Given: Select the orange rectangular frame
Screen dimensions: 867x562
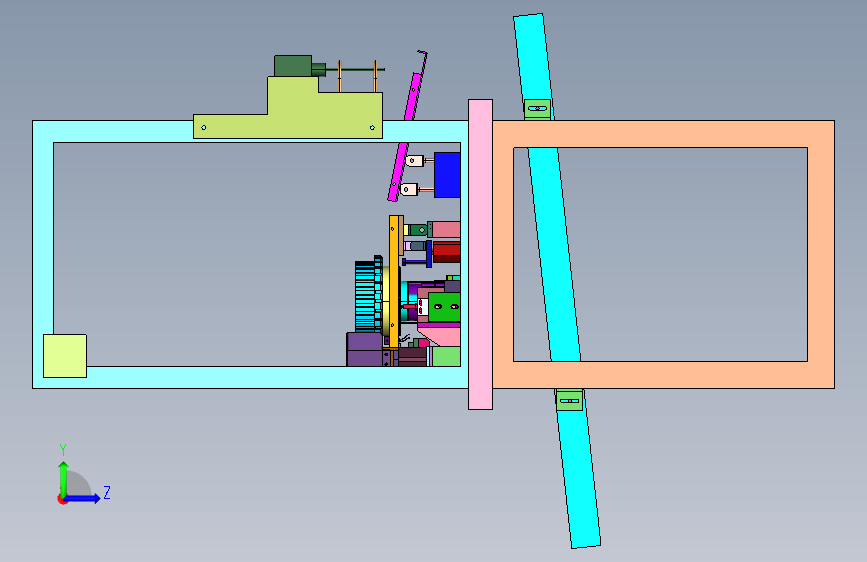Looking at the screenshot, I should coord(664,134).
